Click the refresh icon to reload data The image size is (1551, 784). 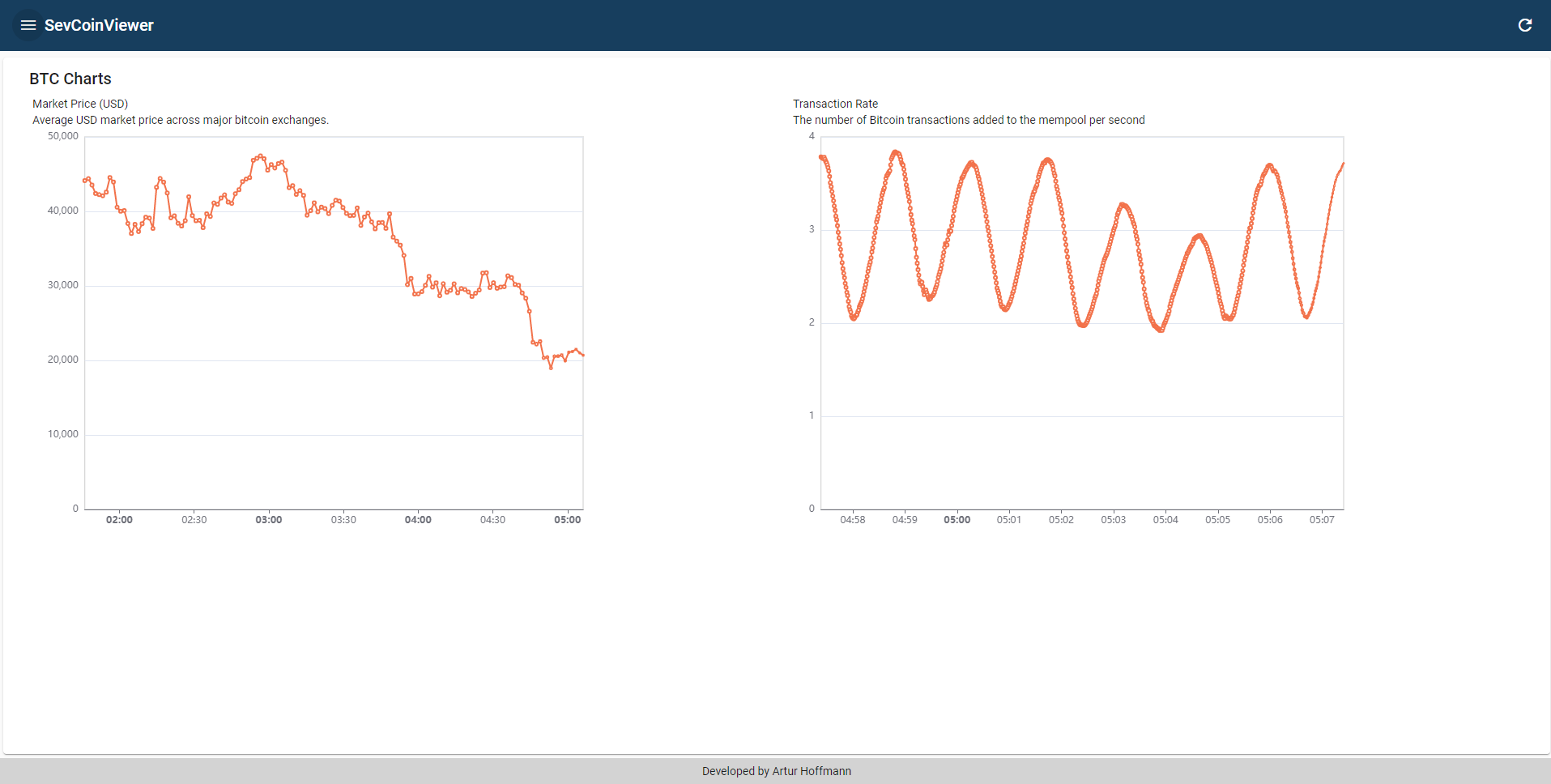(x=1525, y=25)
